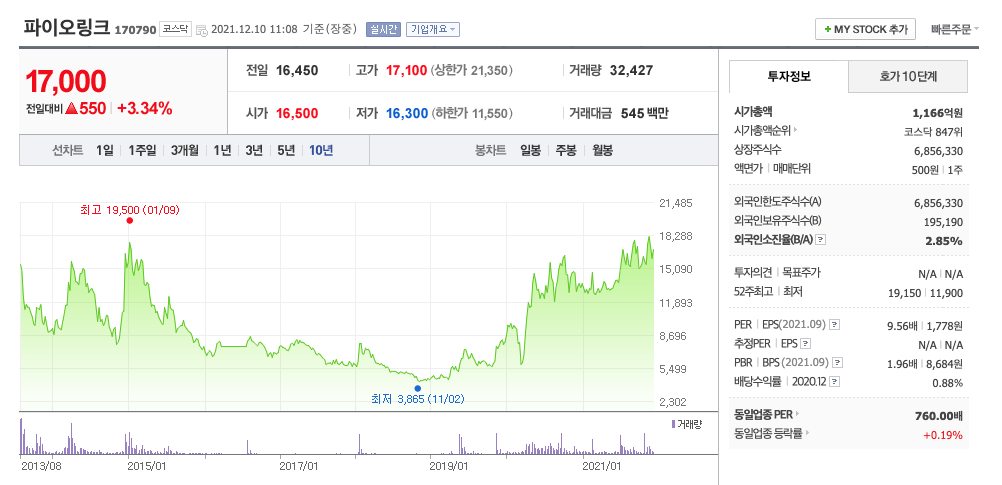
Task: Click the help icon next to EPS(2021.09)
Action: point(835,325)
